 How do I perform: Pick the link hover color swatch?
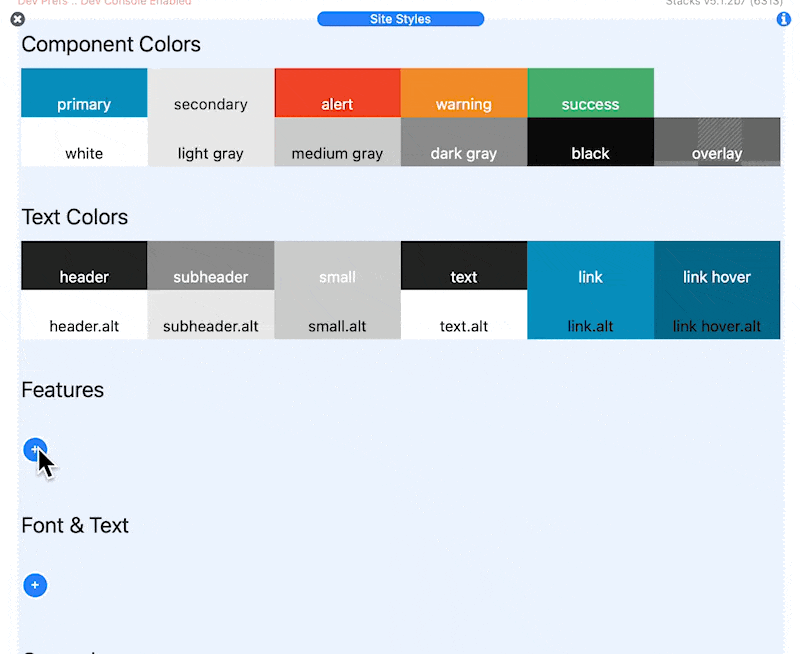[717, 266]
